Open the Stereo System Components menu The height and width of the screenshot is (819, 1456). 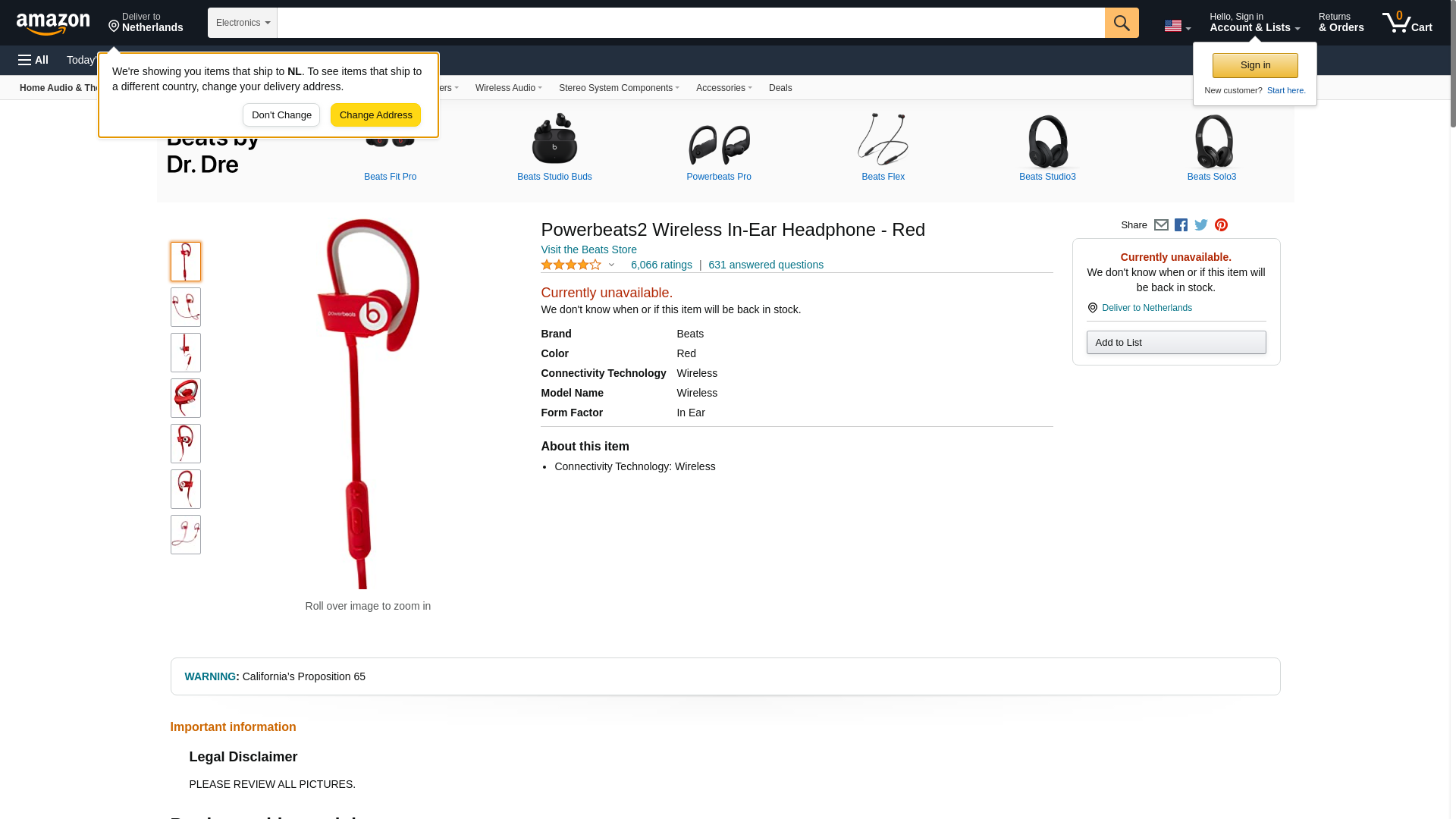point(619,88)
